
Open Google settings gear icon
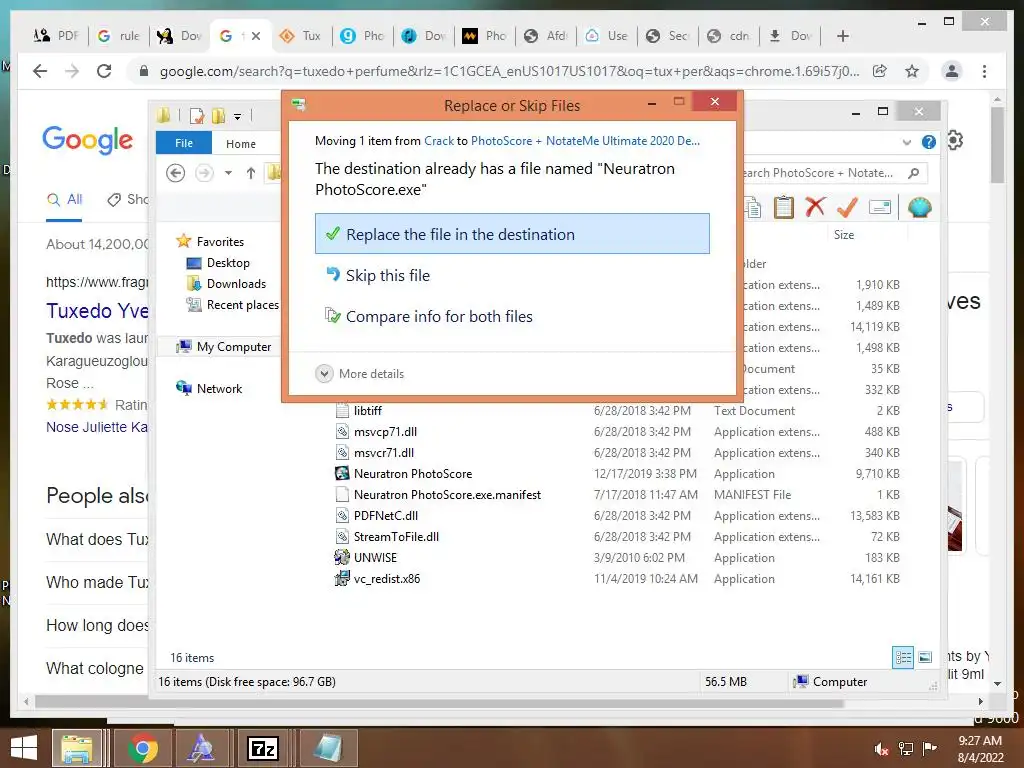[x=954, y=140]
